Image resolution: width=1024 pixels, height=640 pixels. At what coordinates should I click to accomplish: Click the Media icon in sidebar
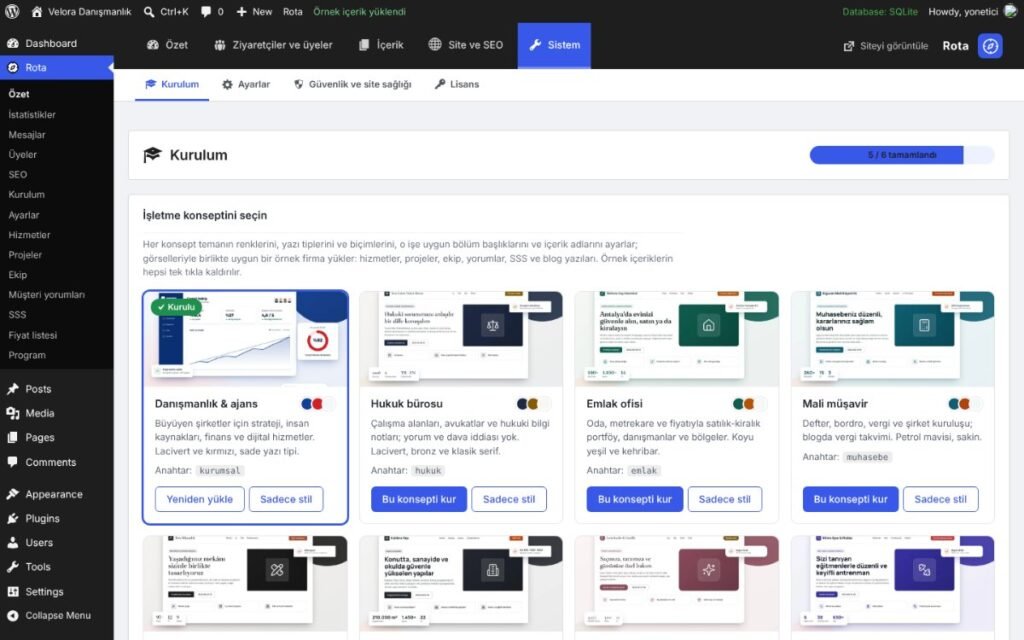(x=12, y=413)
